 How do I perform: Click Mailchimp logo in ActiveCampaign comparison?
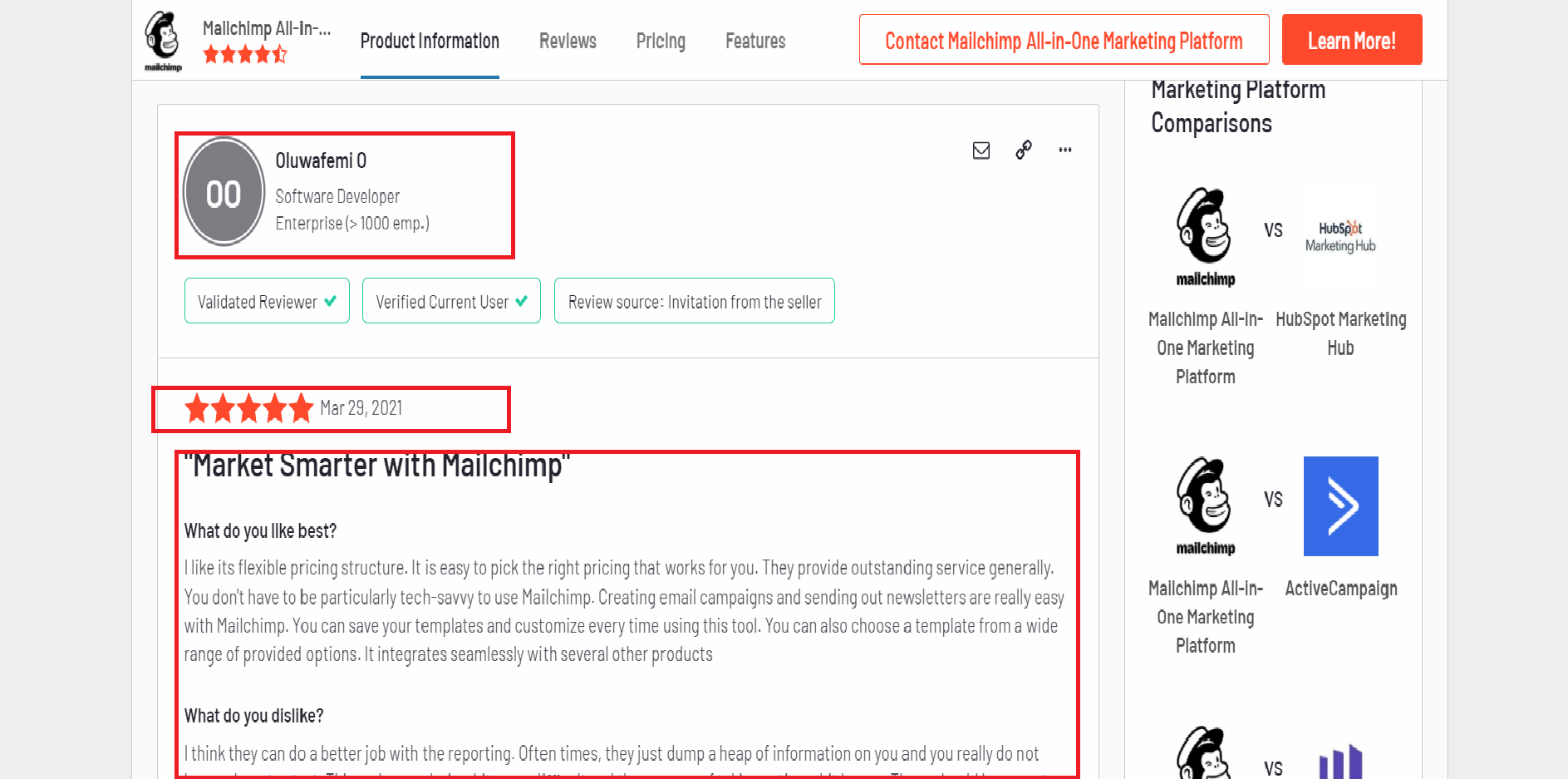(x=1206, y=506)
